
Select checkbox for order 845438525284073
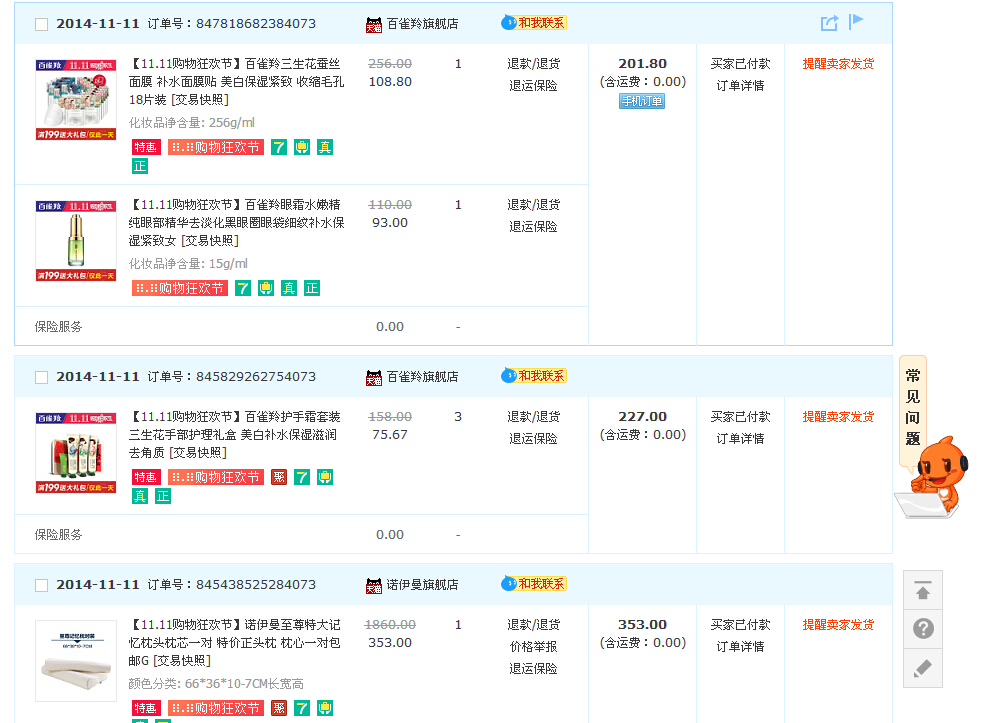point(42,585)
